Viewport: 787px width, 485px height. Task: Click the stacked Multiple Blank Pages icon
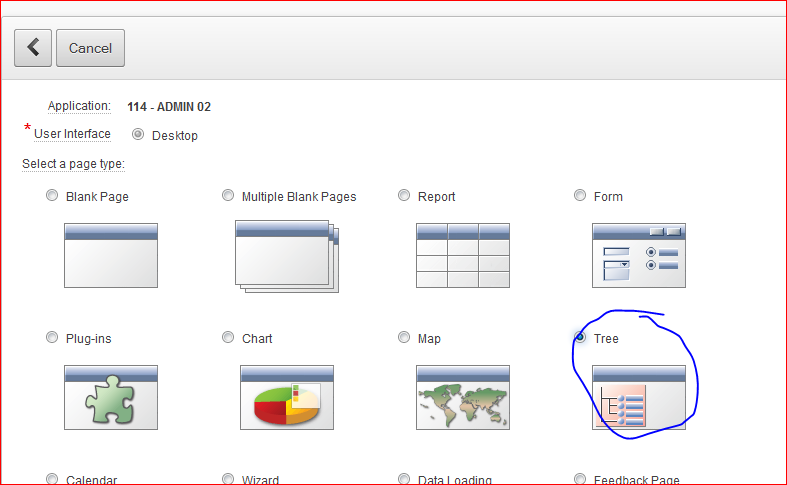(x=287, y=256)
